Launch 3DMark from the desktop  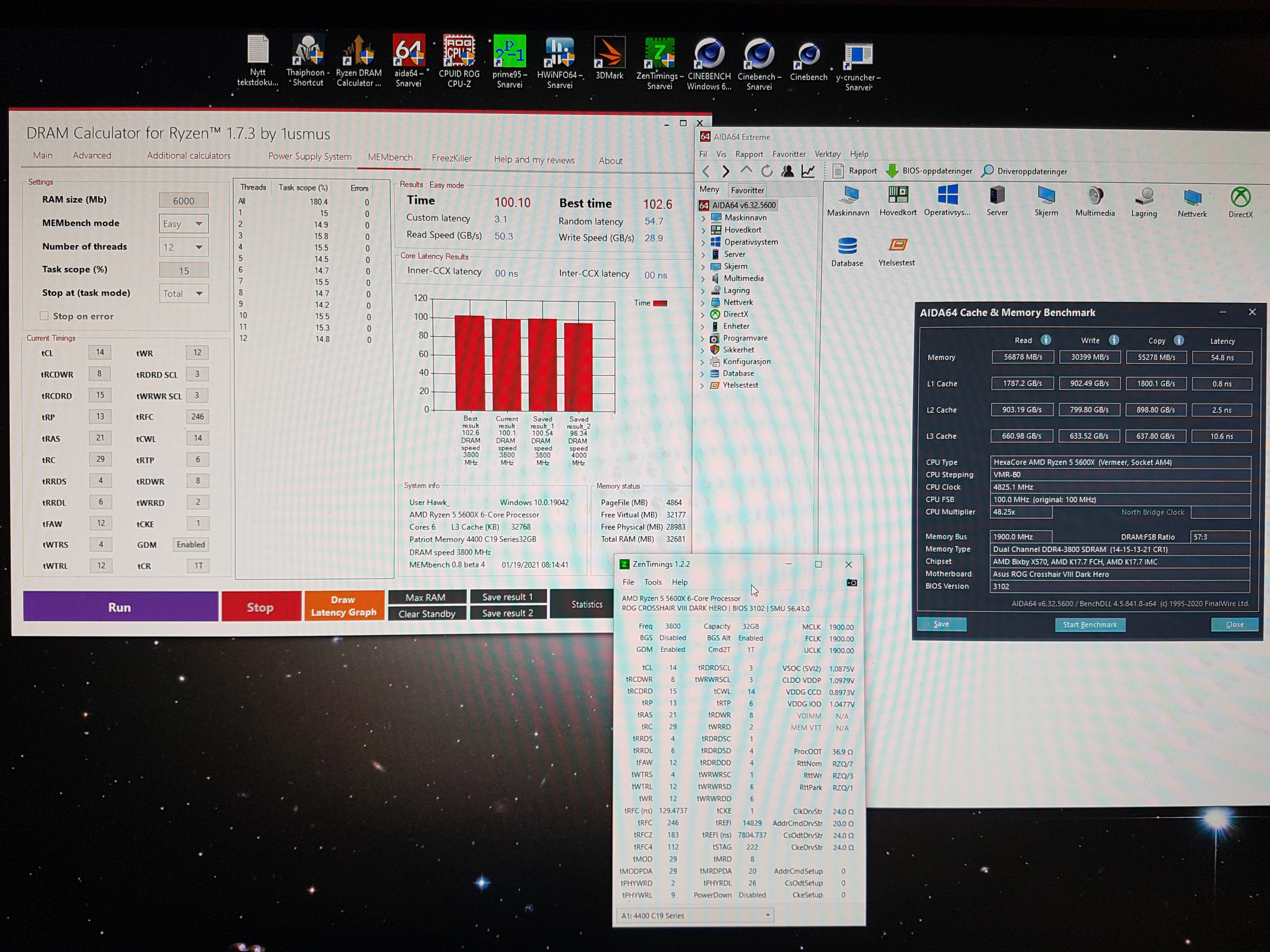(x=609, y=57)
